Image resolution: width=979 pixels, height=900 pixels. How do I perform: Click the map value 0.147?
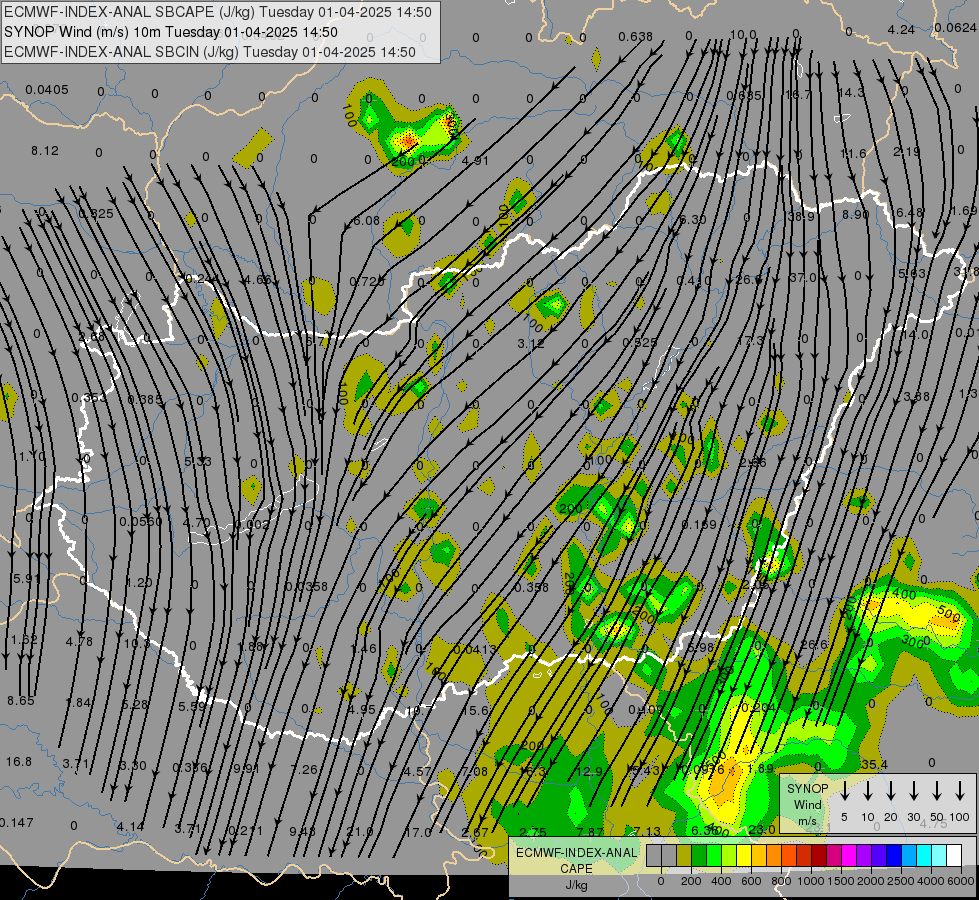[x=17, y=823]
